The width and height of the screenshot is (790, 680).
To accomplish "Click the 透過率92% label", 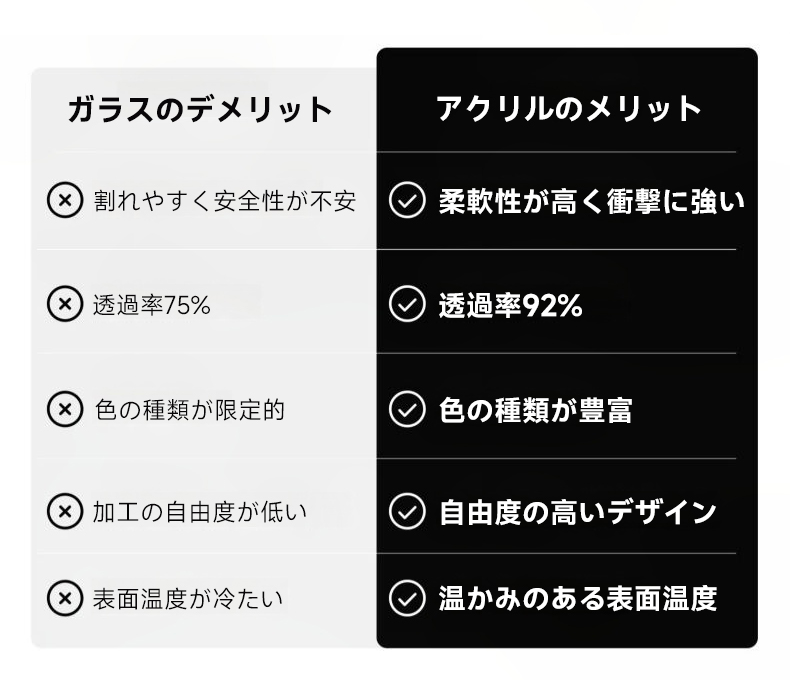I will (510, 305).
